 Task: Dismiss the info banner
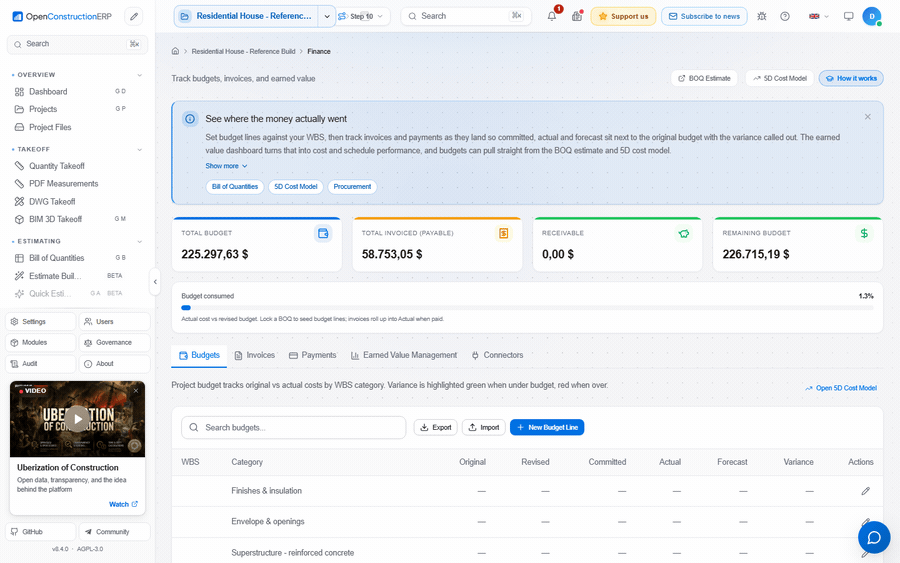(x=867, y=117)
